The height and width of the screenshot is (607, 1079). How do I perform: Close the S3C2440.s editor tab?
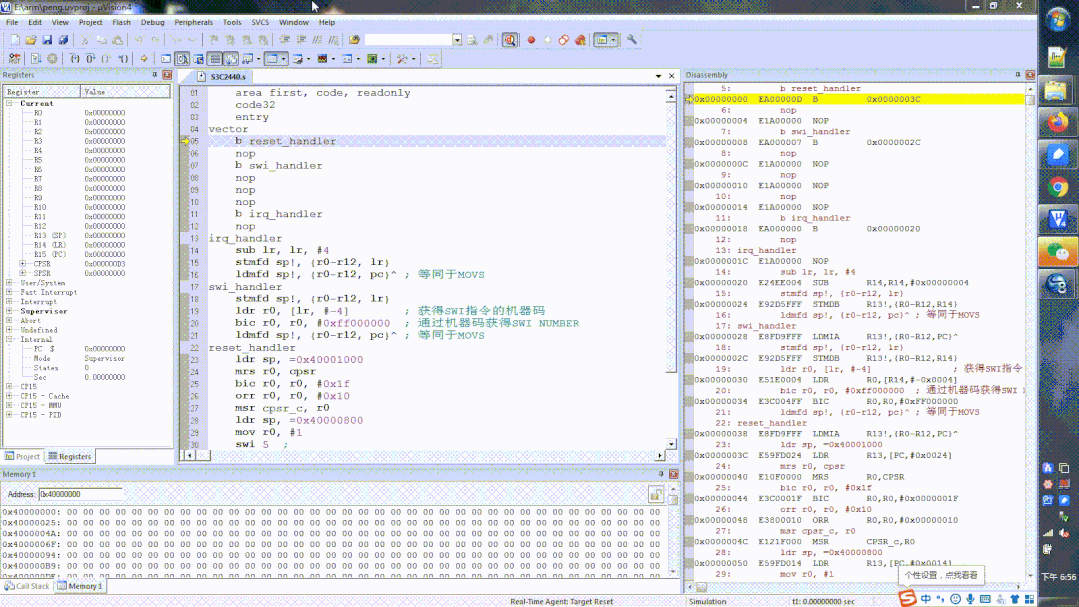(672, 76)
